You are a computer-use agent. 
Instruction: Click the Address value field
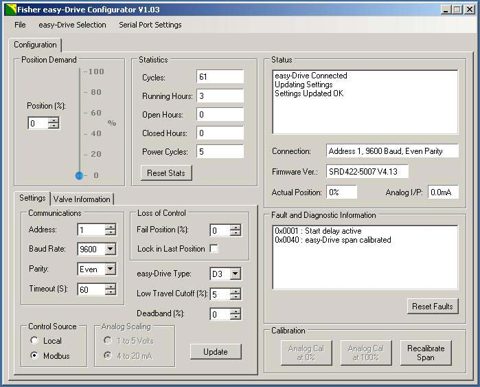click(91, 230)
